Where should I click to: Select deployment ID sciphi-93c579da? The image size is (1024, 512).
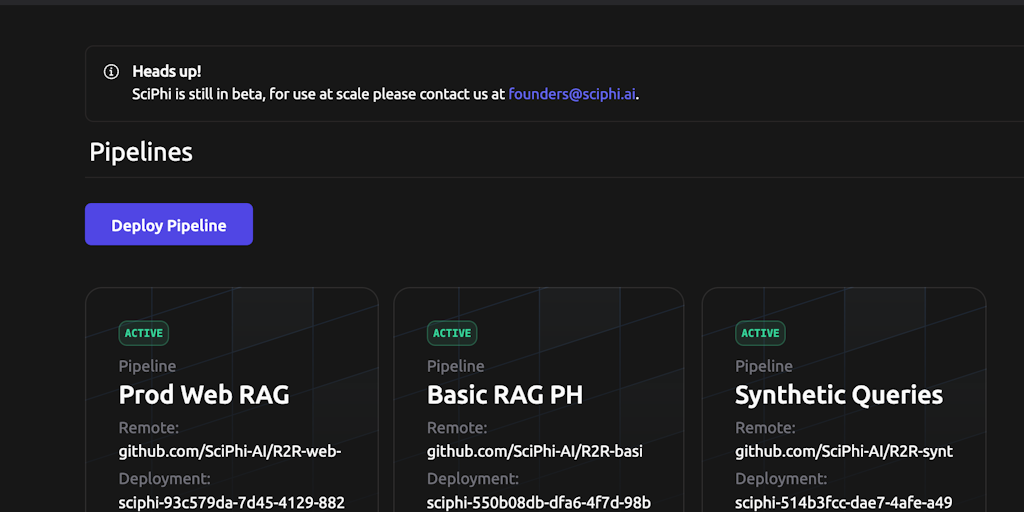(231, 502)
